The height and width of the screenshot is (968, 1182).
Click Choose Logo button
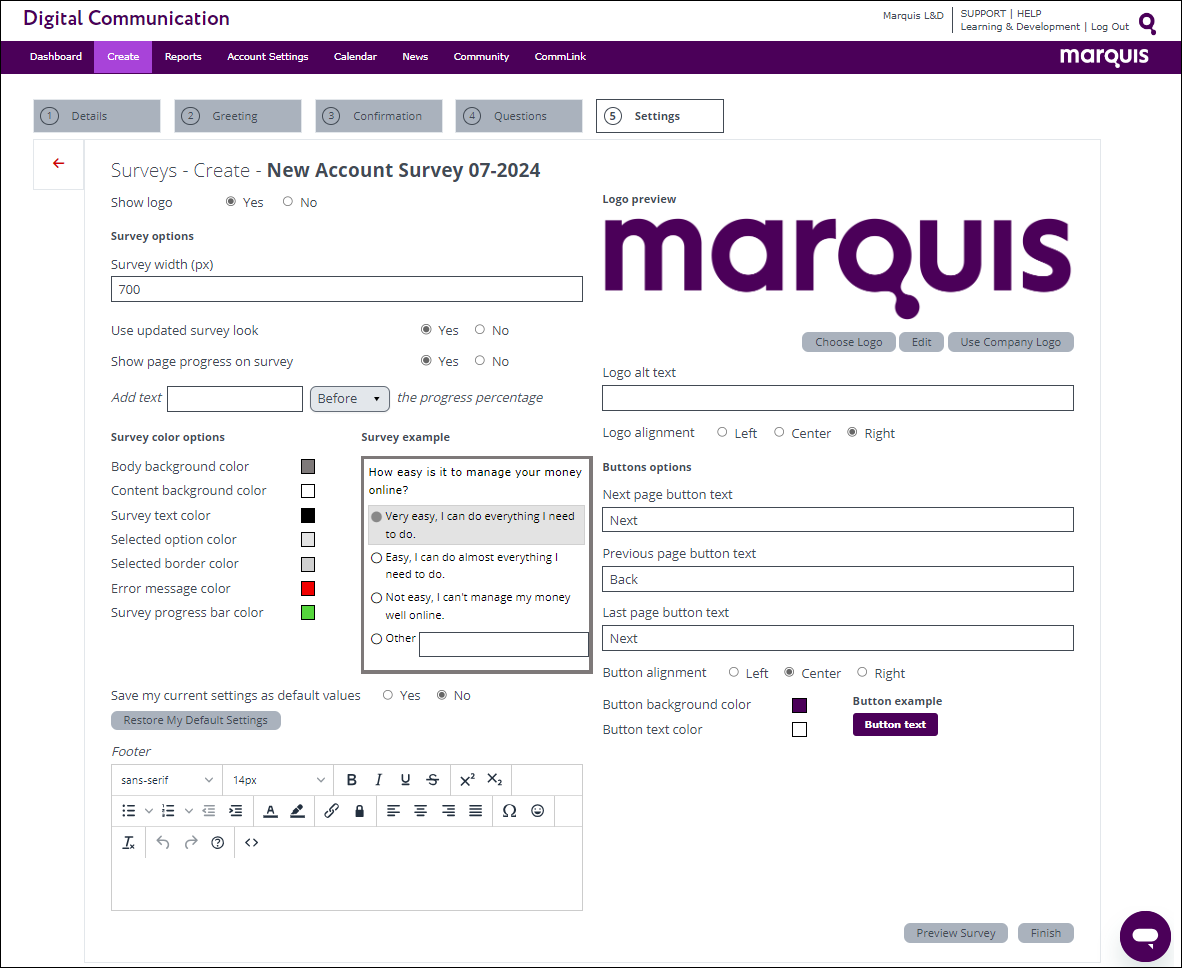pos(848,342)
